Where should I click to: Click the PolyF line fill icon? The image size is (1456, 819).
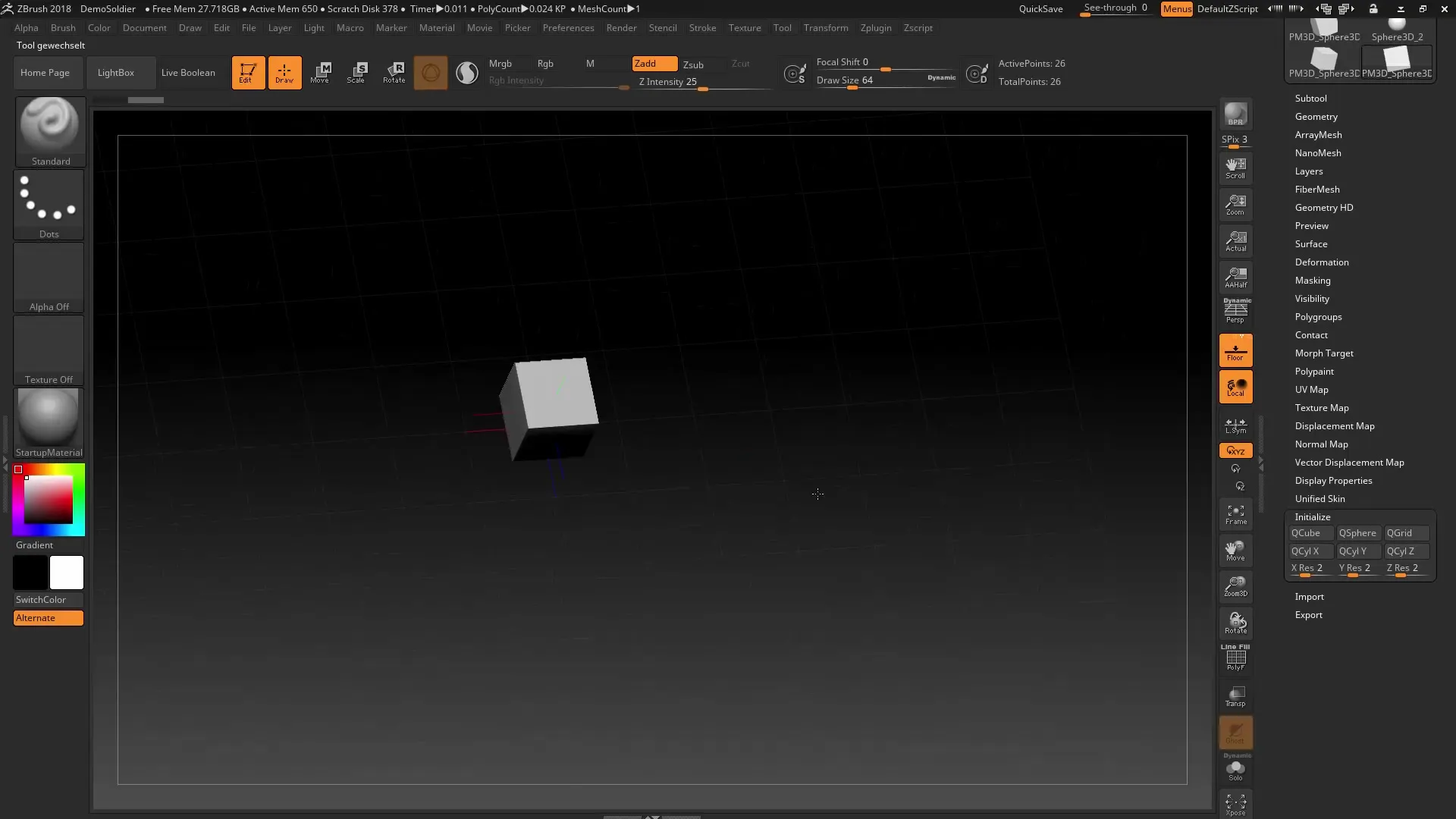[1235, 658]
